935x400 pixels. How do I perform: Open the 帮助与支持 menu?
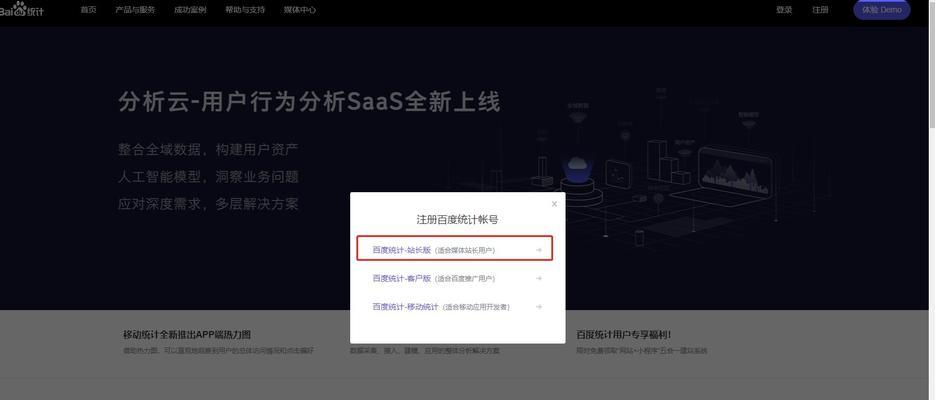pos(245,10)
